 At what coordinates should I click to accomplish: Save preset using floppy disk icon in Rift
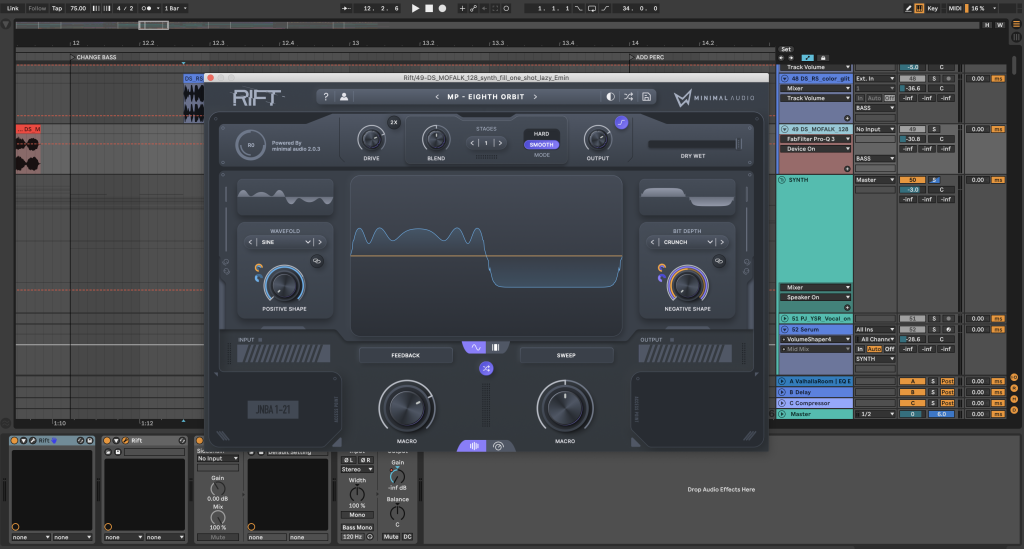tap(647, 97)
